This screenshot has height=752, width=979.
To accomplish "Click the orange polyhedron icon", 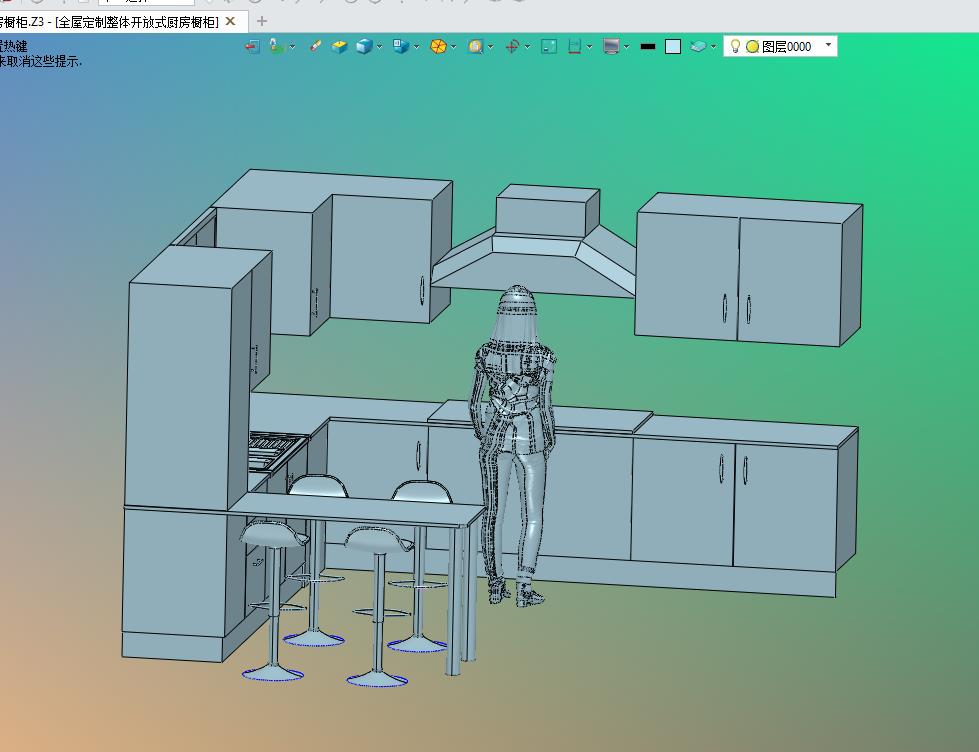I will 438,46.
